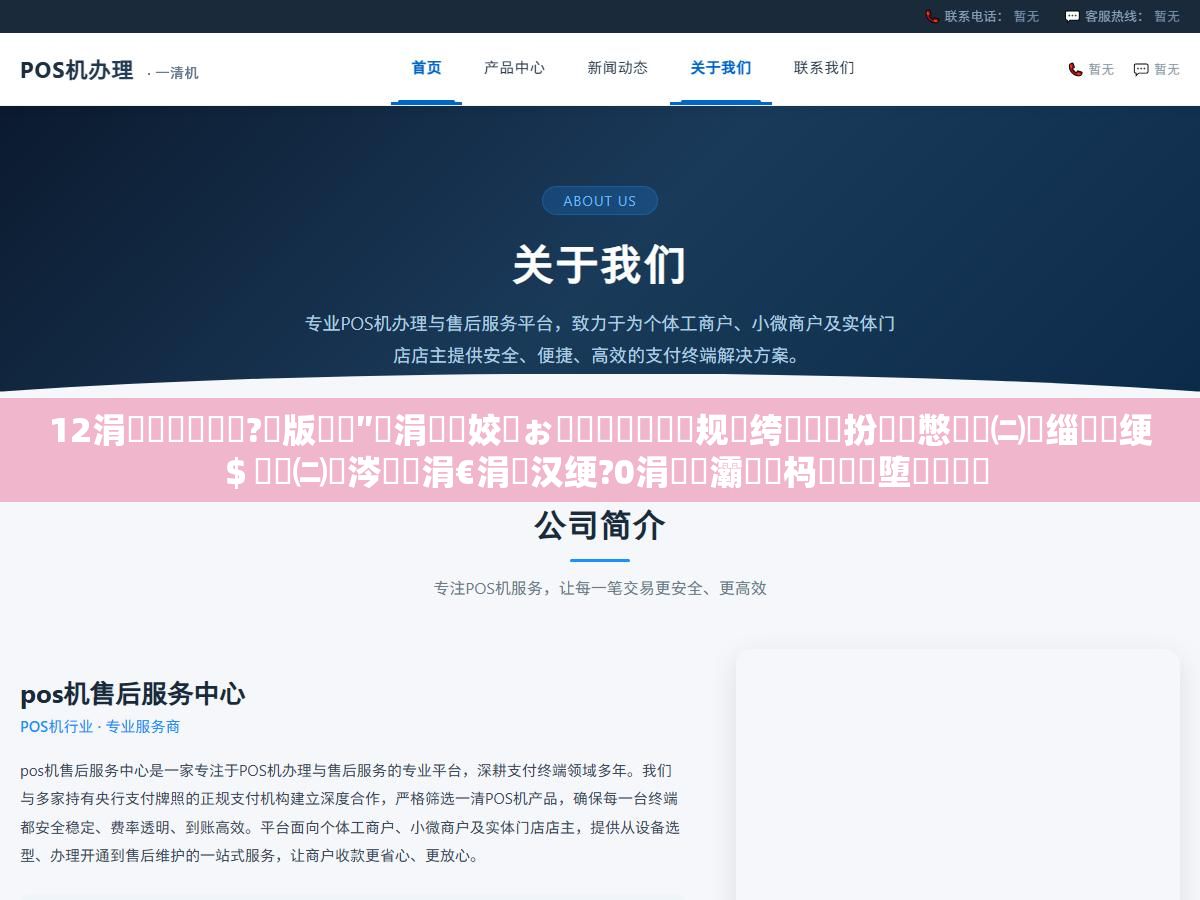Screen dimensions: 1200x900
Task: Open the 首页 navigation tab
Action: (x=426, y=68)
